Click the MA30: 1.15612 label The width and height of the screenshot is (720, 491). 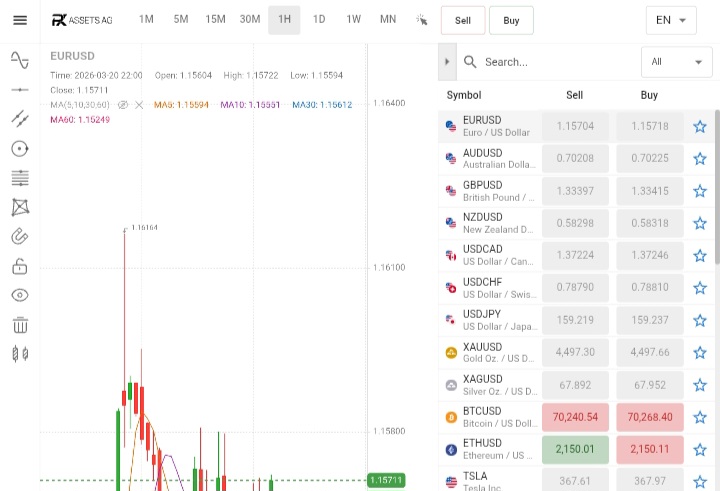[322, 105]
